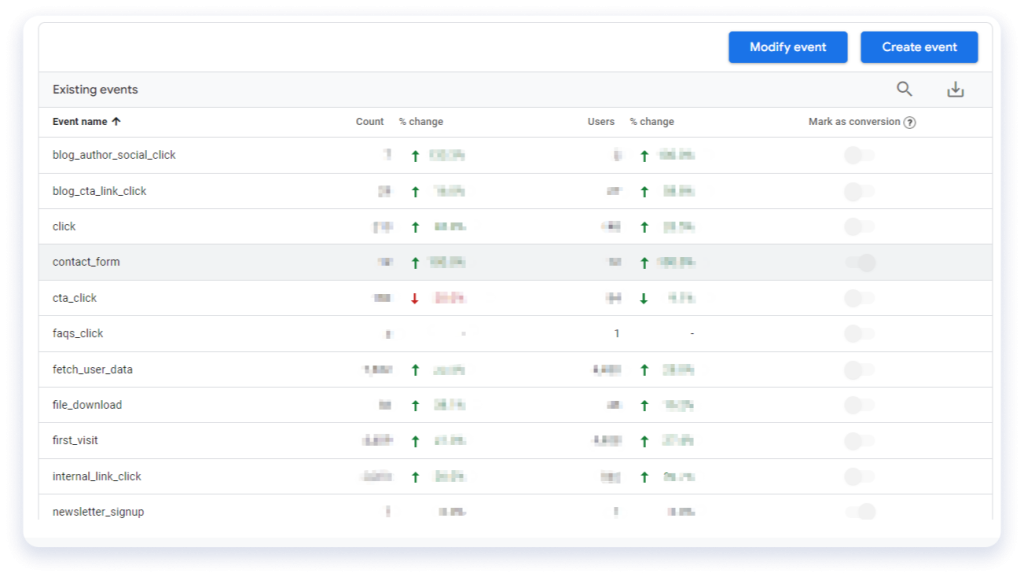Select the faqs_click event row

coord(79,333)
